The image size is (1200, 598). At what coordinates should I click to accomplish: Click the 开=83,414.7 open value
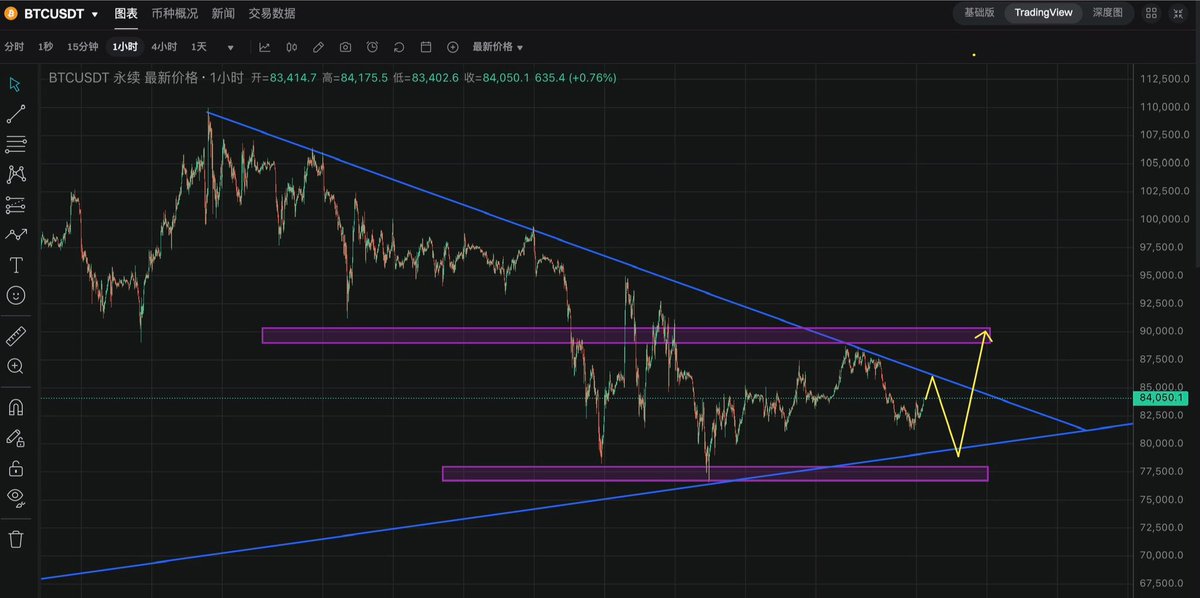(284, 77)
